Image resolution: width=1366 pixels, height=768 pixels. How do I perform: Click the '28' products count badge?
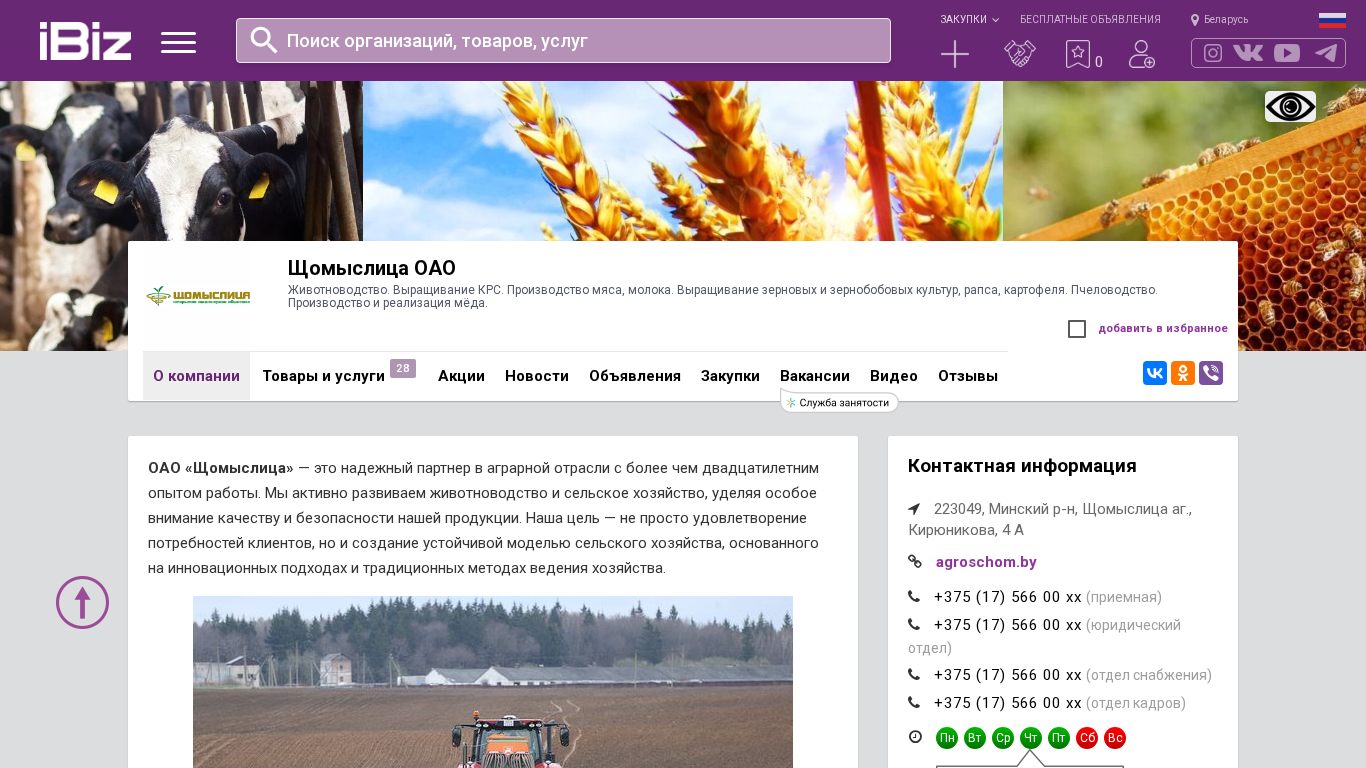tap(403, 369)
